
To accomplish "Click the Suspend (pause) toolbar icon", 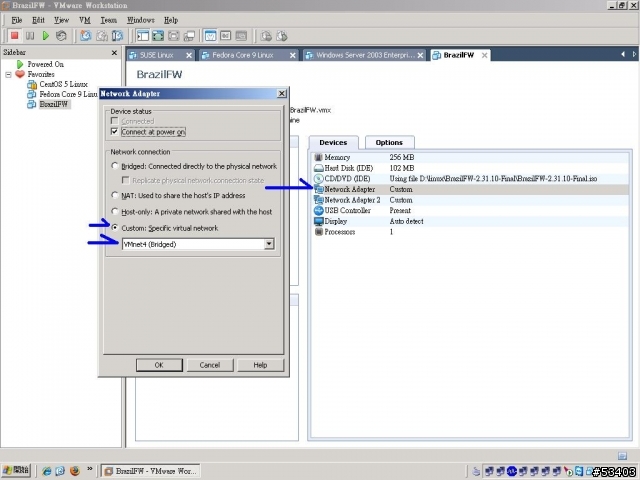I will pyautogui.click(x=30, y=36).
